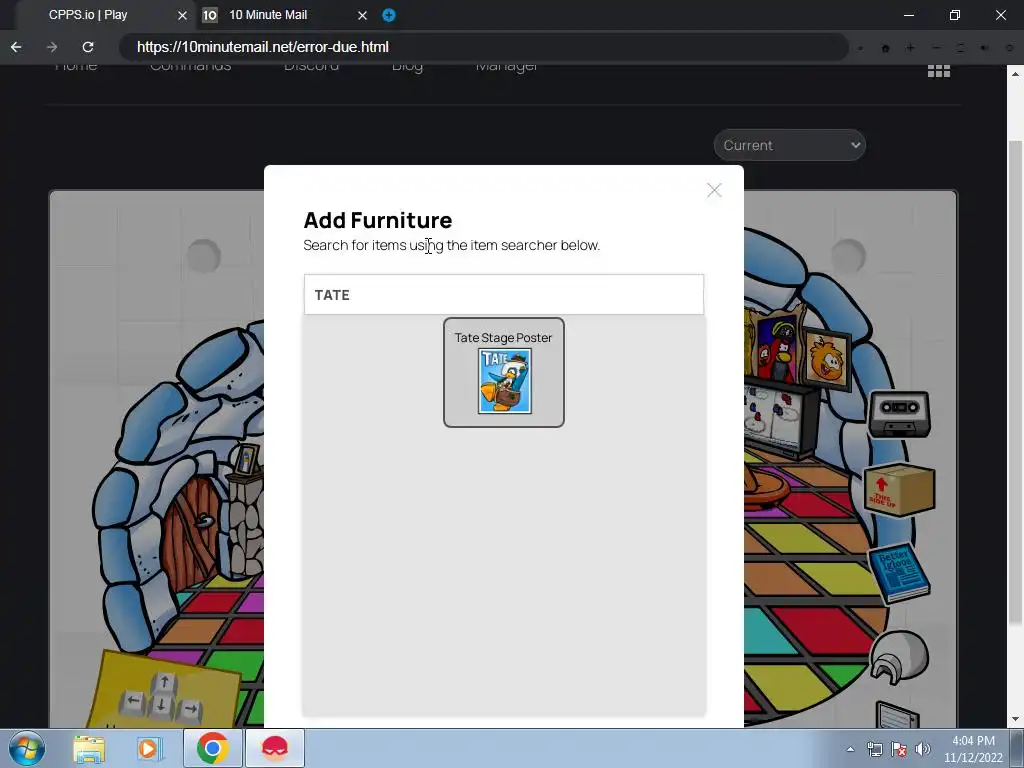Click the Add Furniture heading text

click(x=377, y=221)
